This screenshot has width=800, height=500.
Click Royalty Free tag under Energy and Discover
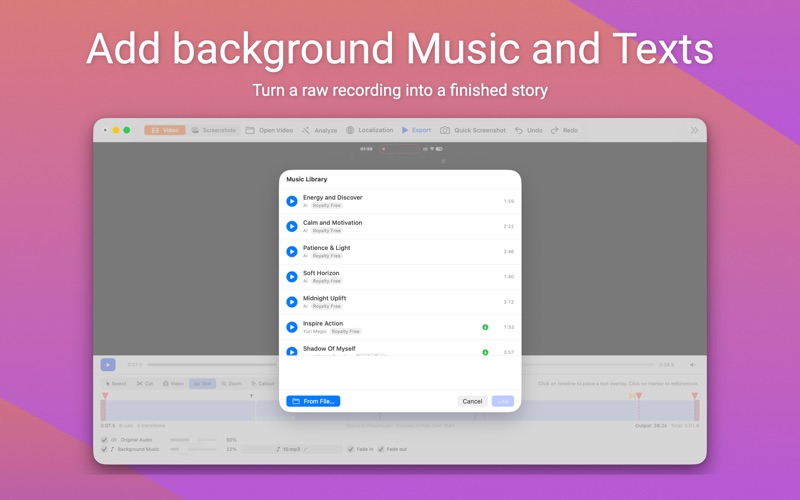[x=327, y=206]
